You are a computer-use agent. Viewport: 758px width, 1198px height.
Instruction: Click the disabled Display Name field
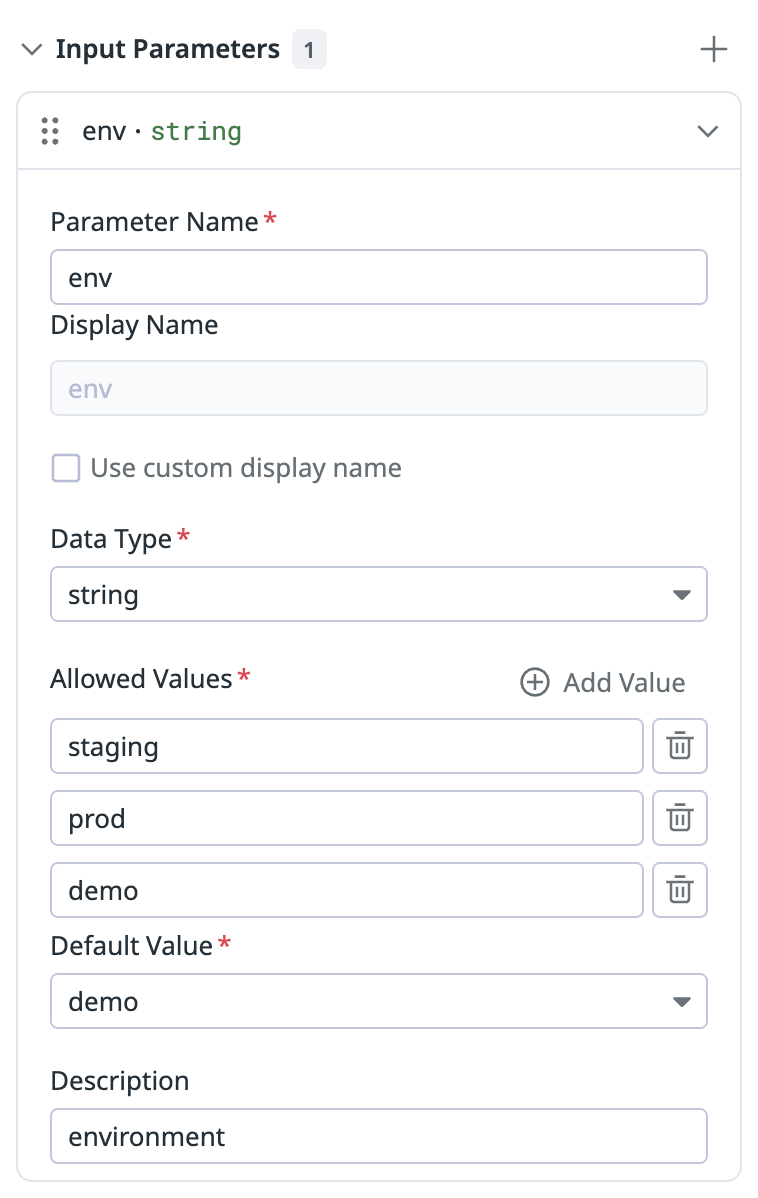click(x=378, y=388)
